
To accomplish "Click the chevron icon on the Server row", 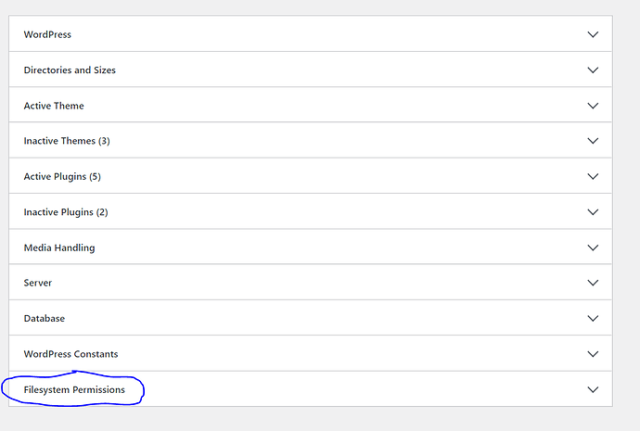I will click(593, 283).
